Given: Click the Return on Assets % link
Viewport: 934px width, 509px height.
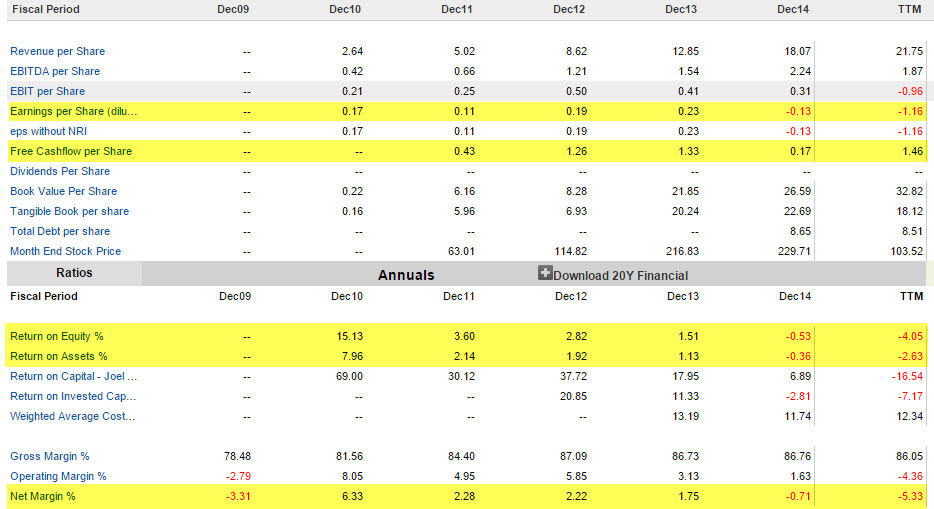Looking at the screenshot, I should [58, 356].
